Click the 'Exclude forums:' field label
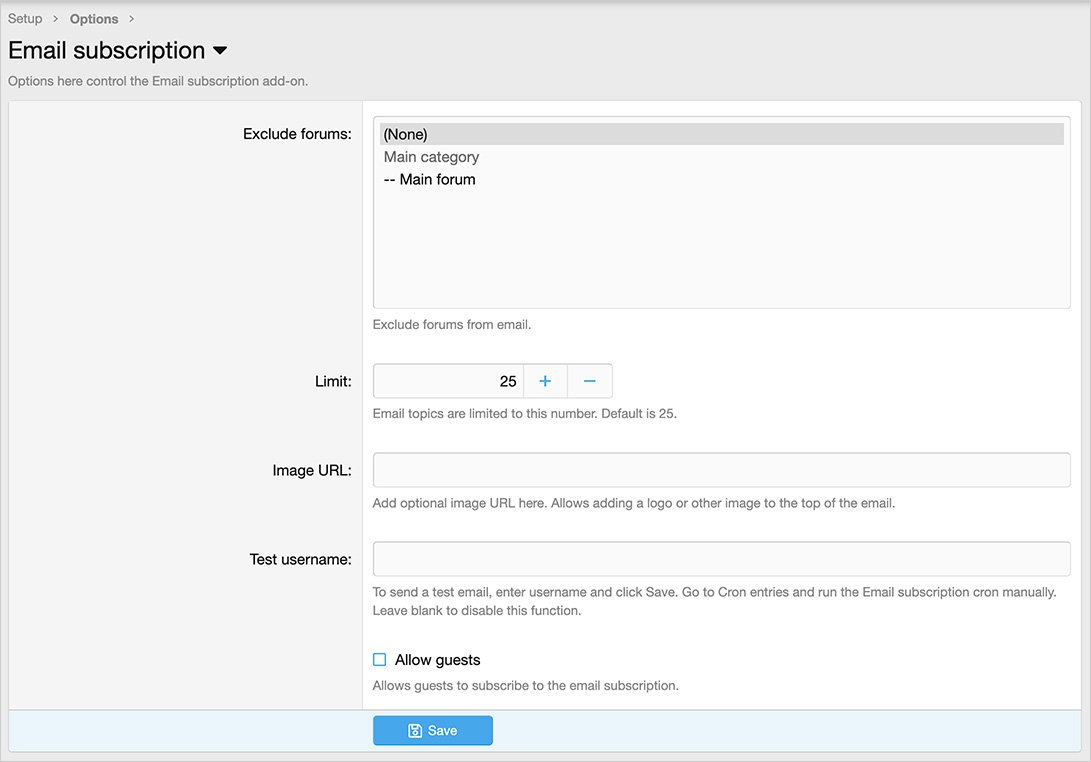Image resolution: width=1091 pixels, height=762 pixels. click(x=297, y=134)
